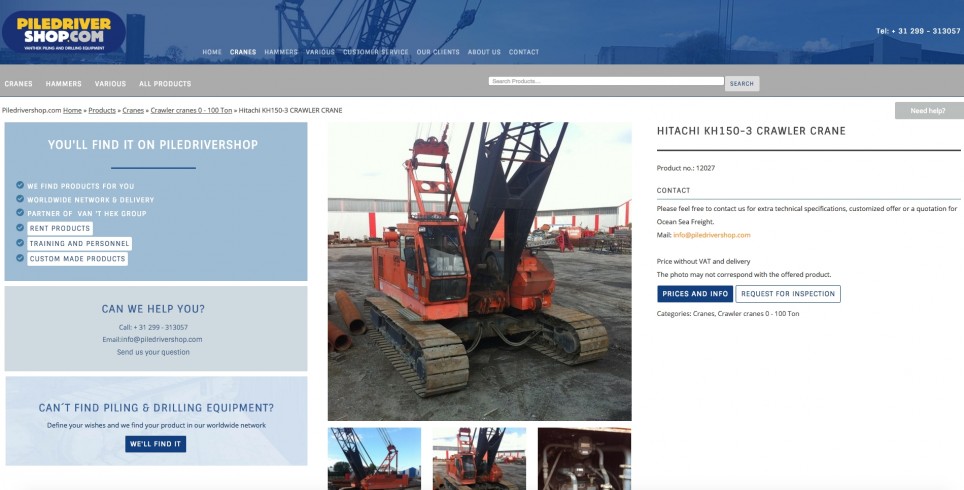The width and height of the screenshot is (964, 490).
Task: Click the email address in Can We Help You box
Action: (x=162, y=339)
